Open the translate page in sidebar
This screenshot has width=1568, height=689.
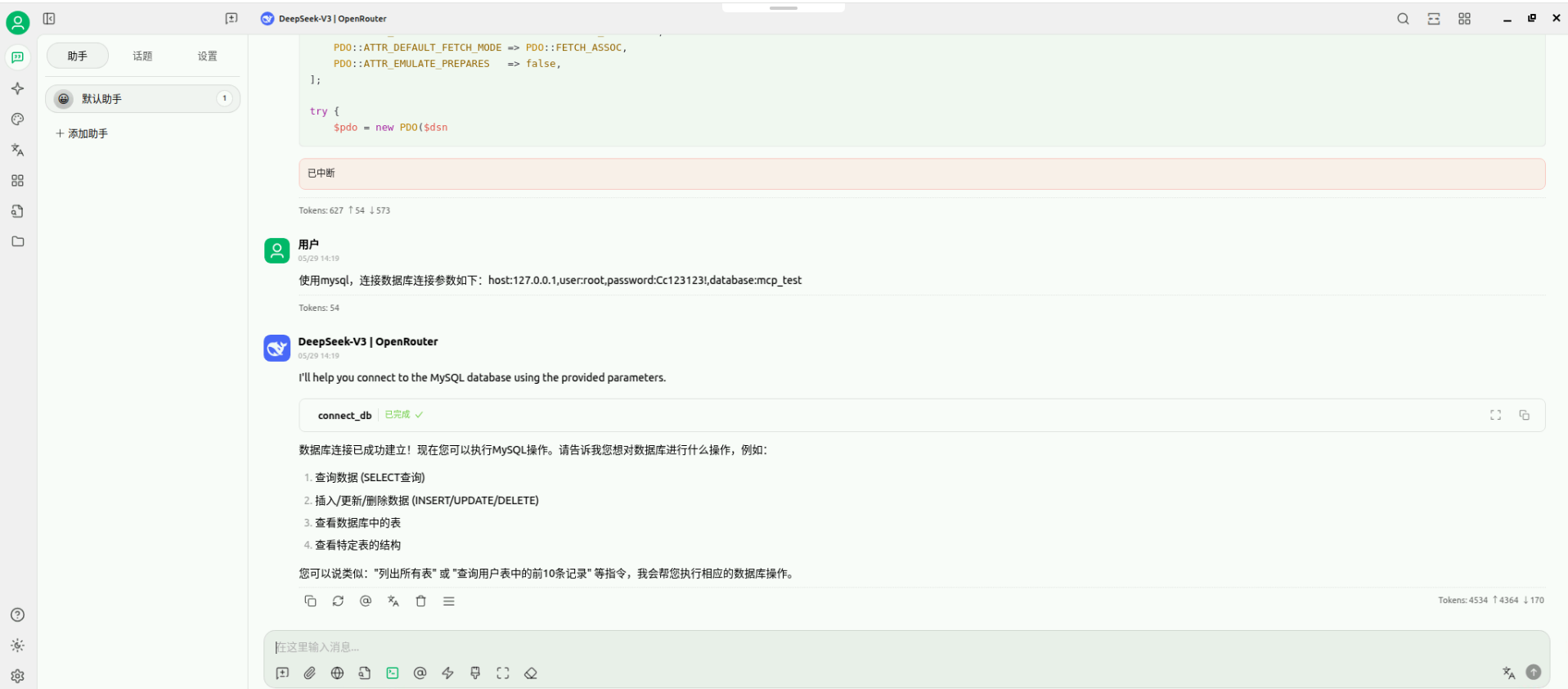click(18, 150)
